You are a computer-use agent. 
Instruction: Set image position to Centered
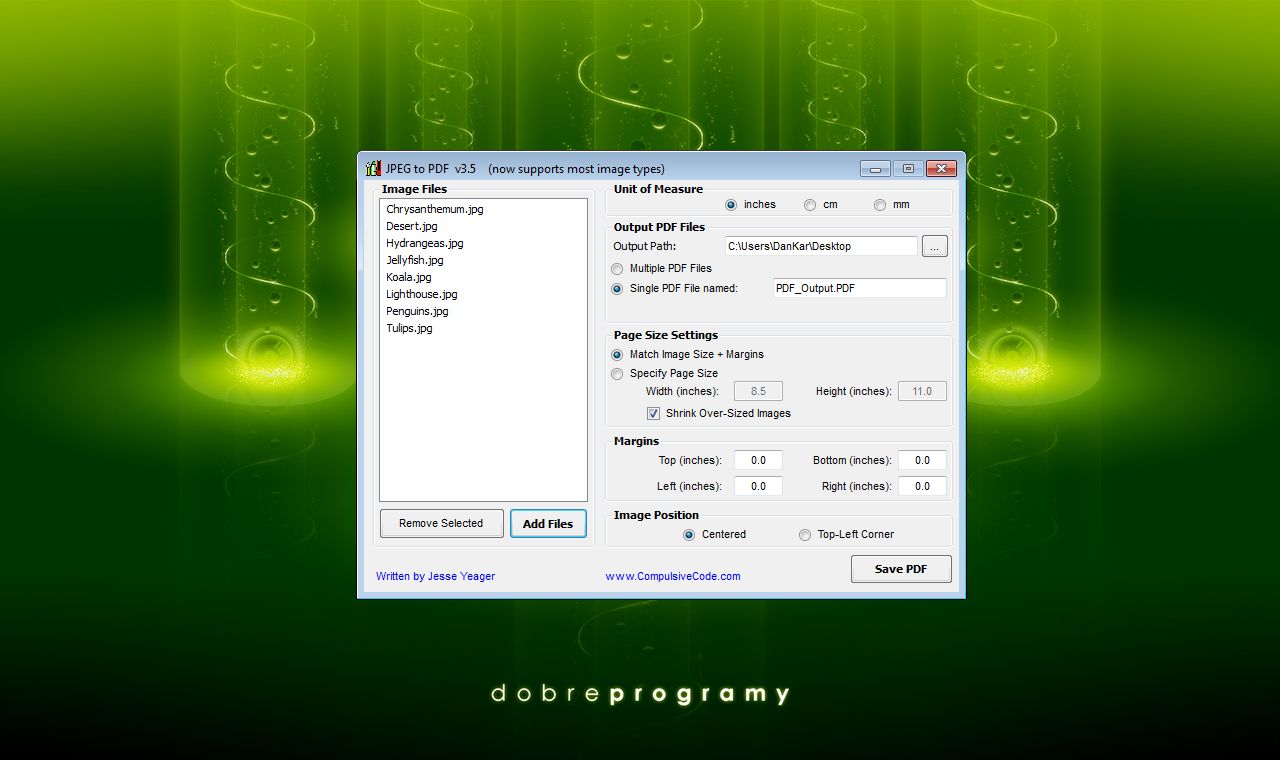(688, 534)
